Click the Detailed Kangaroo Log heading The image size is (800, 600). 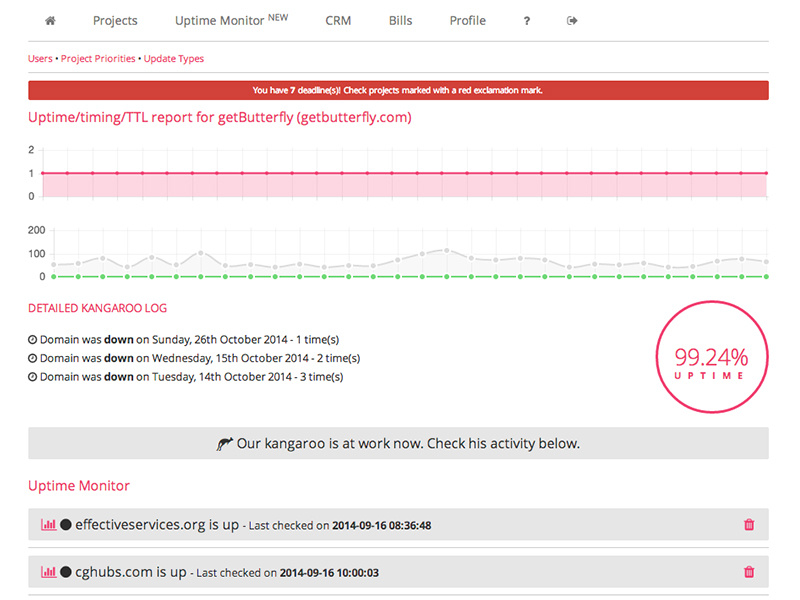click(x=97, y=308)
